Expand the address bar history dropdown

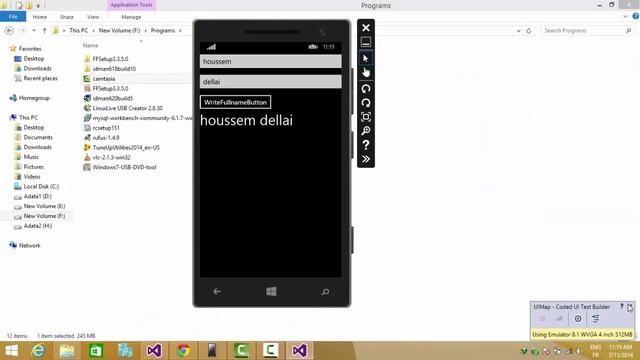pyautogui.click(x=518, y=31)
